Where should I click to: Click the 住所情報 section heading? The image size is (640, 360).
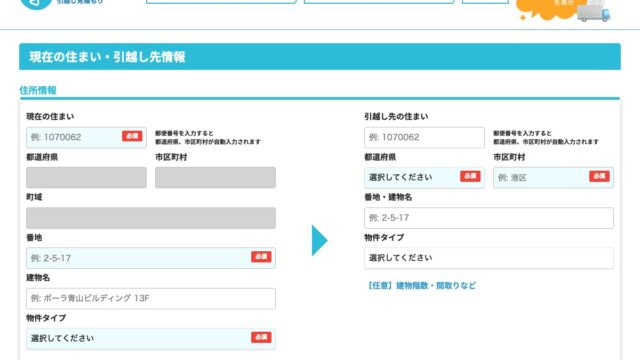(x=38, y=90)
